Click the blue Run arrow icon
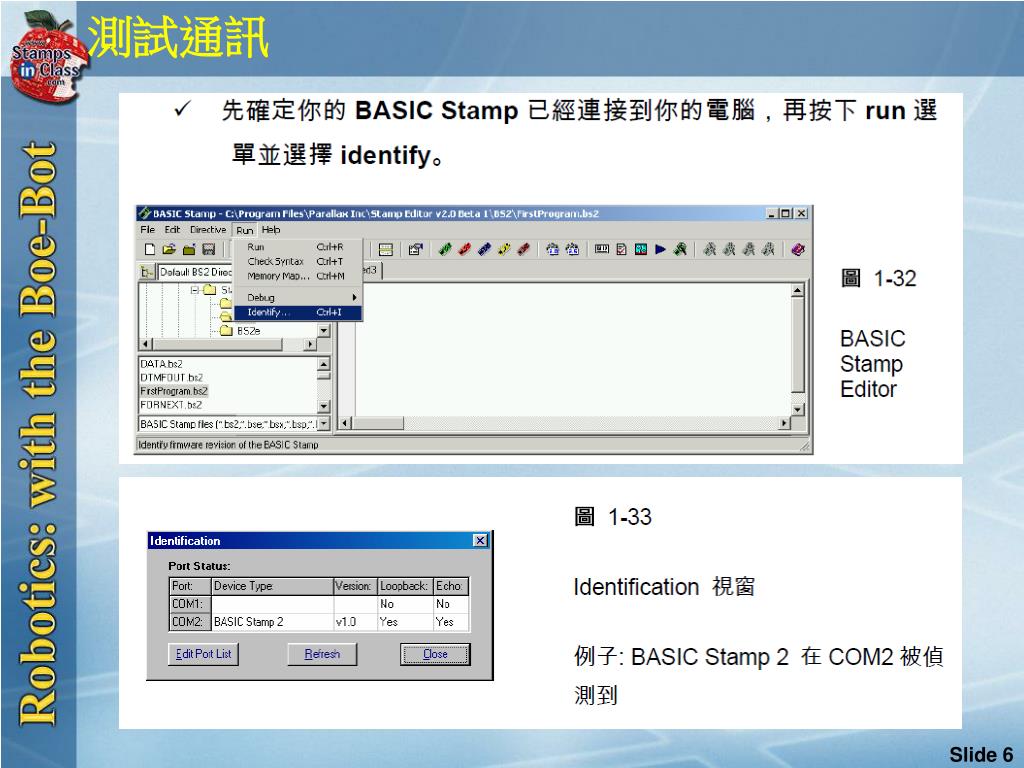Screen dimensions: 1024x768 click(x=660, y=249)
